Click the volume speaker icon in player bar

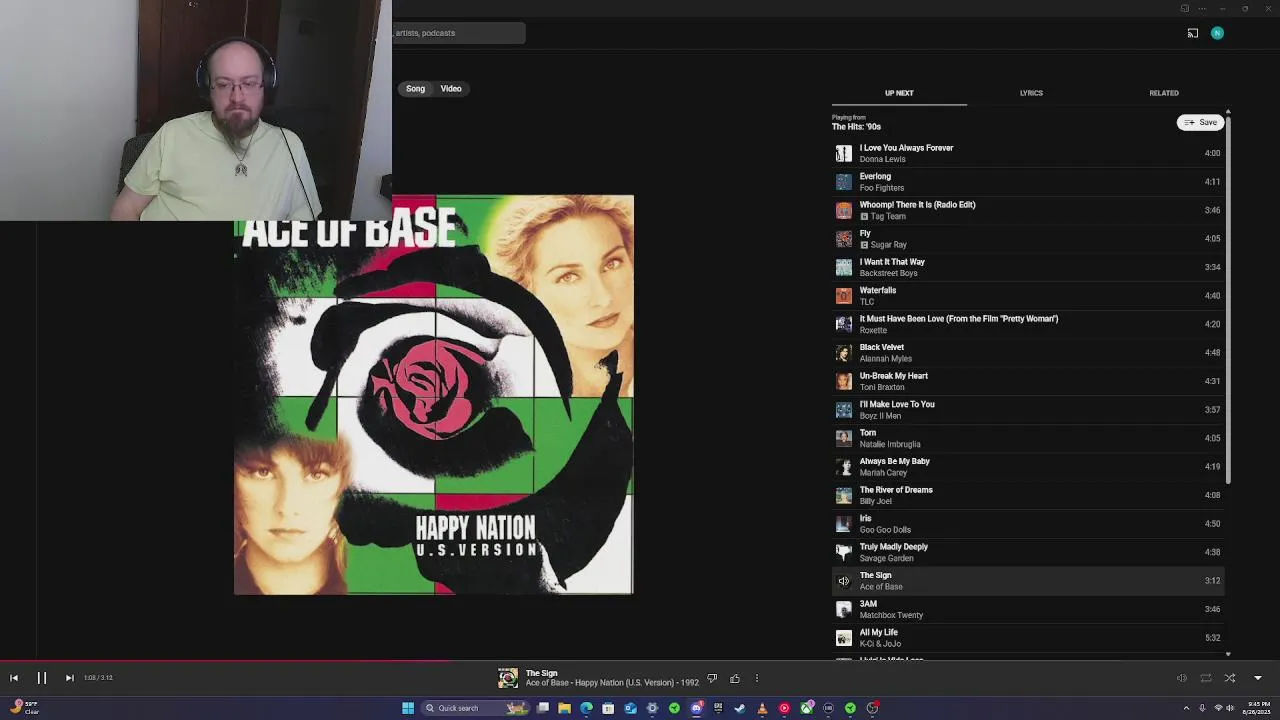pos(1182,678)
